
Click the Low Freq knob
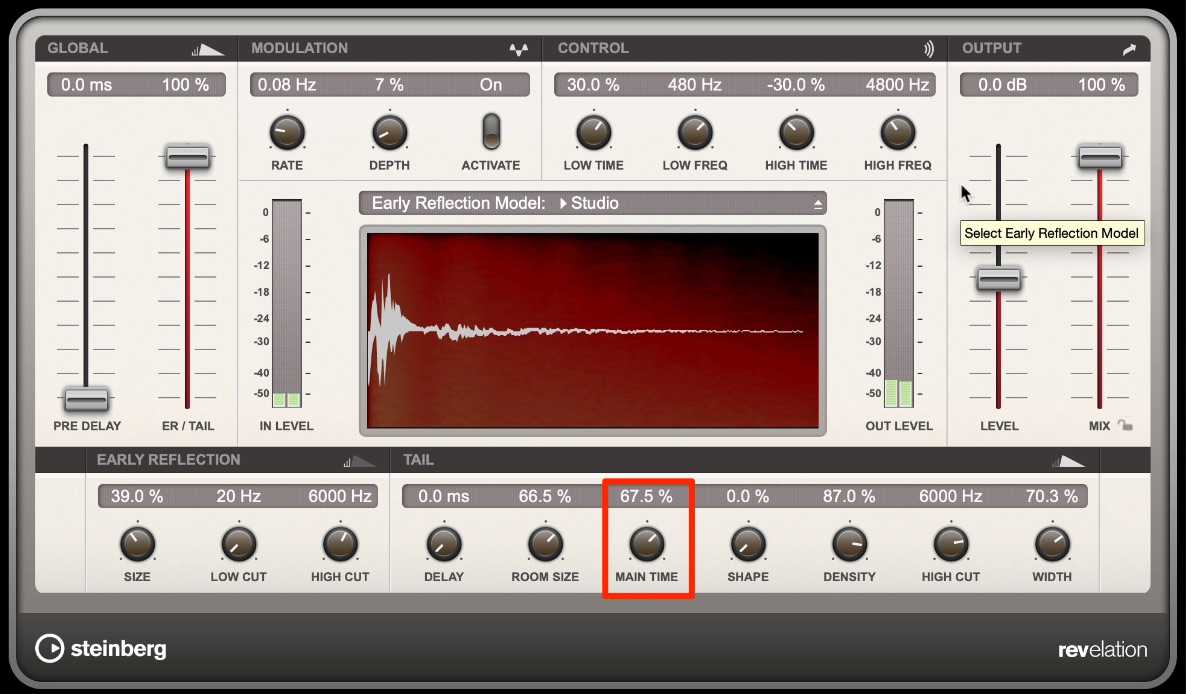[695, 132]
